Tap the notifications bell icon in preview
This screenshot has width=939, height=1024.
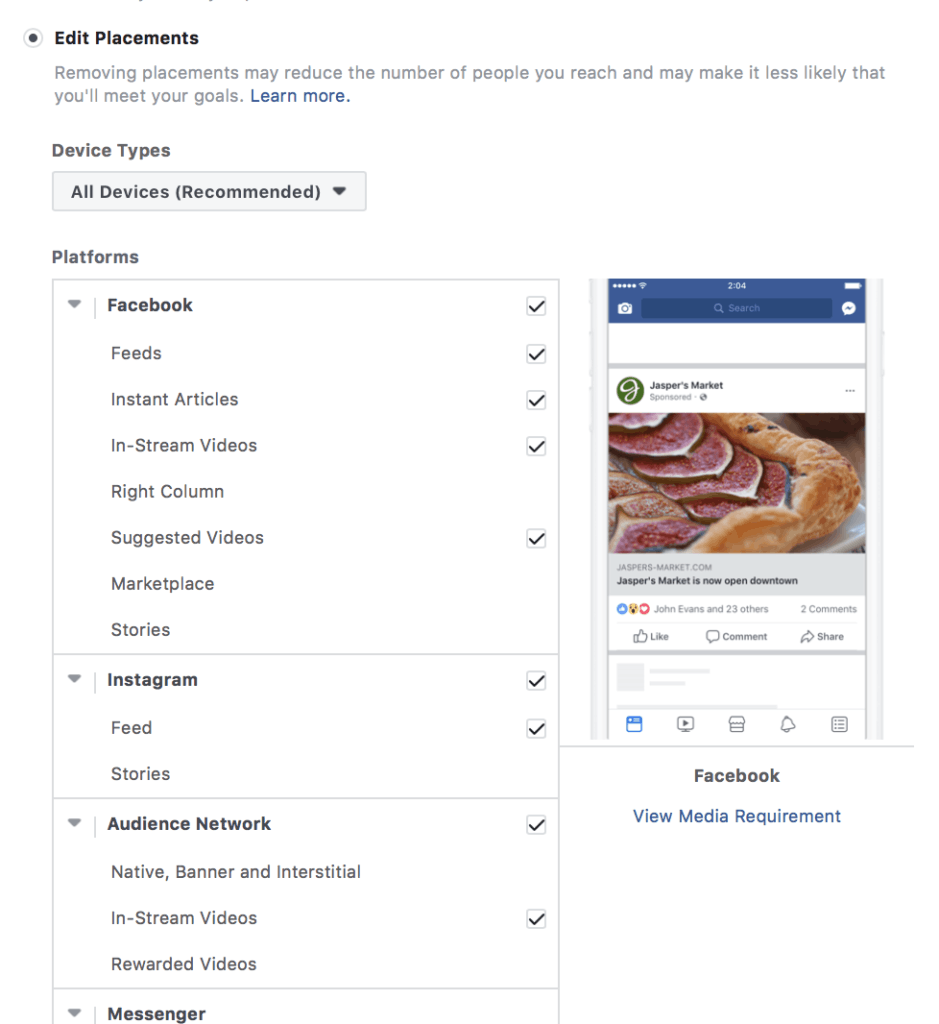(788, 724)
